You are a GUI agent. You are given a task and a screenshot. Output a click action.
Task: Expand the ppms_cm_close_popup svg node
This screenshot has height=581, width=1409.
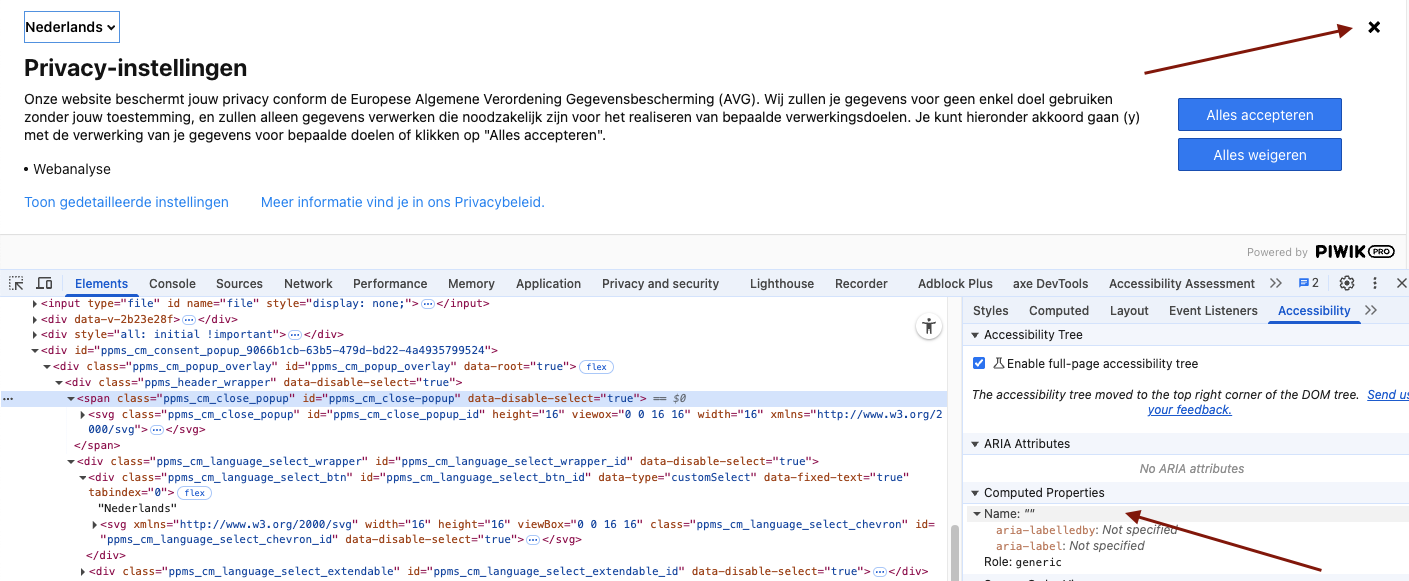point(82,414)
